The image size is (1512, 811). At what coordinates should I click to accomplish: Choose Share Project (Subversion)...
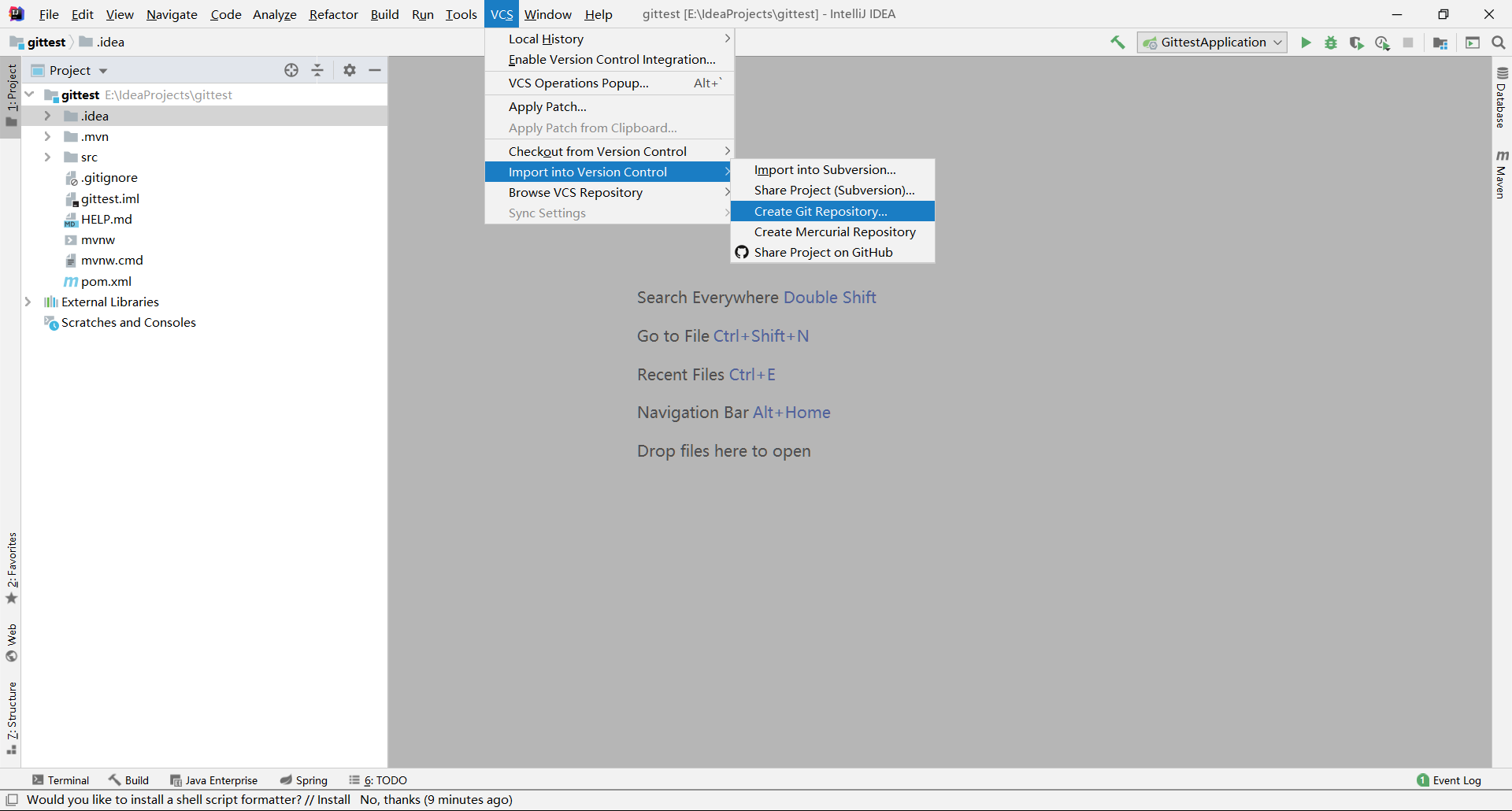pos(832,190)
